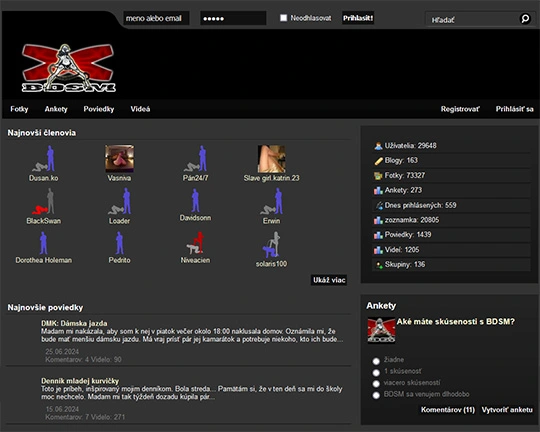Click the Ankety chart icon in stats
The height and width of the screenshot is (432, 540).
click(x=378, y=191)
